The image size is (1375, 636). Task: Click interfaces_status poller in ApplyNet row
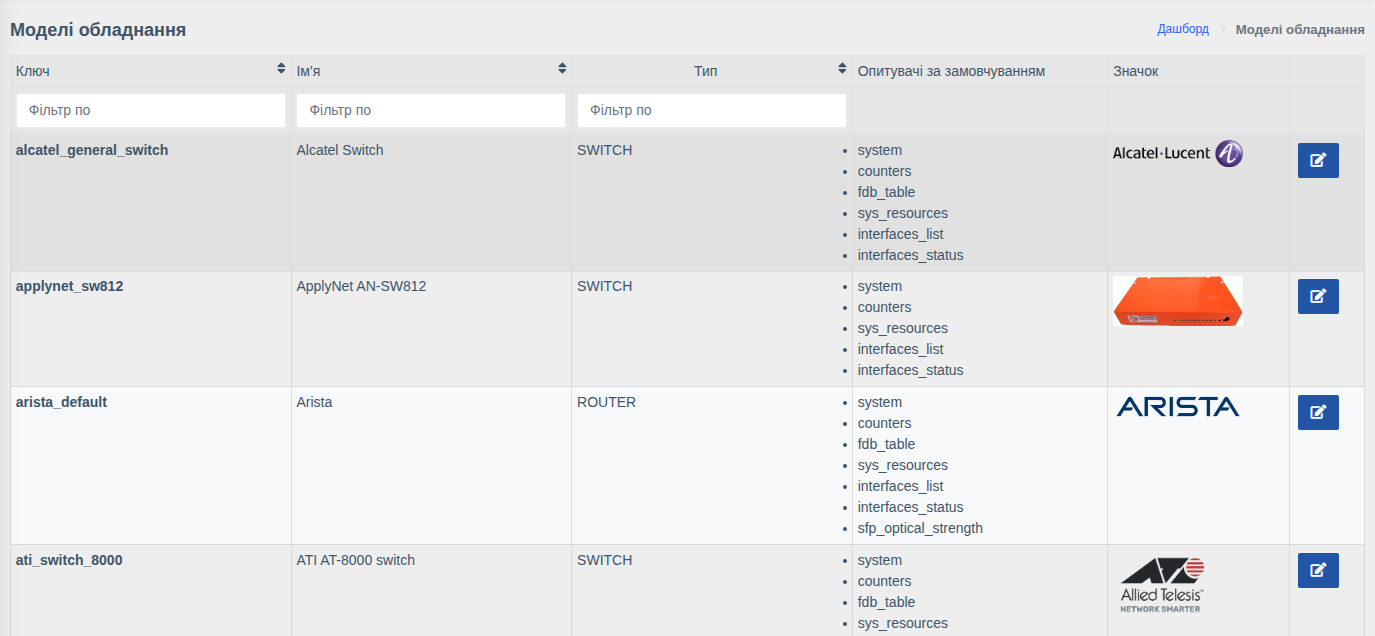(911, 370)
